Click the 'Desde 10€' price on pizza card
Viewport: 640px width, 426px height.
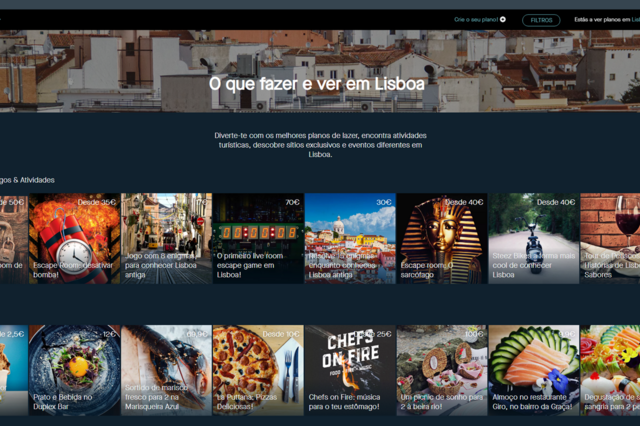click(x=281, y=334)
